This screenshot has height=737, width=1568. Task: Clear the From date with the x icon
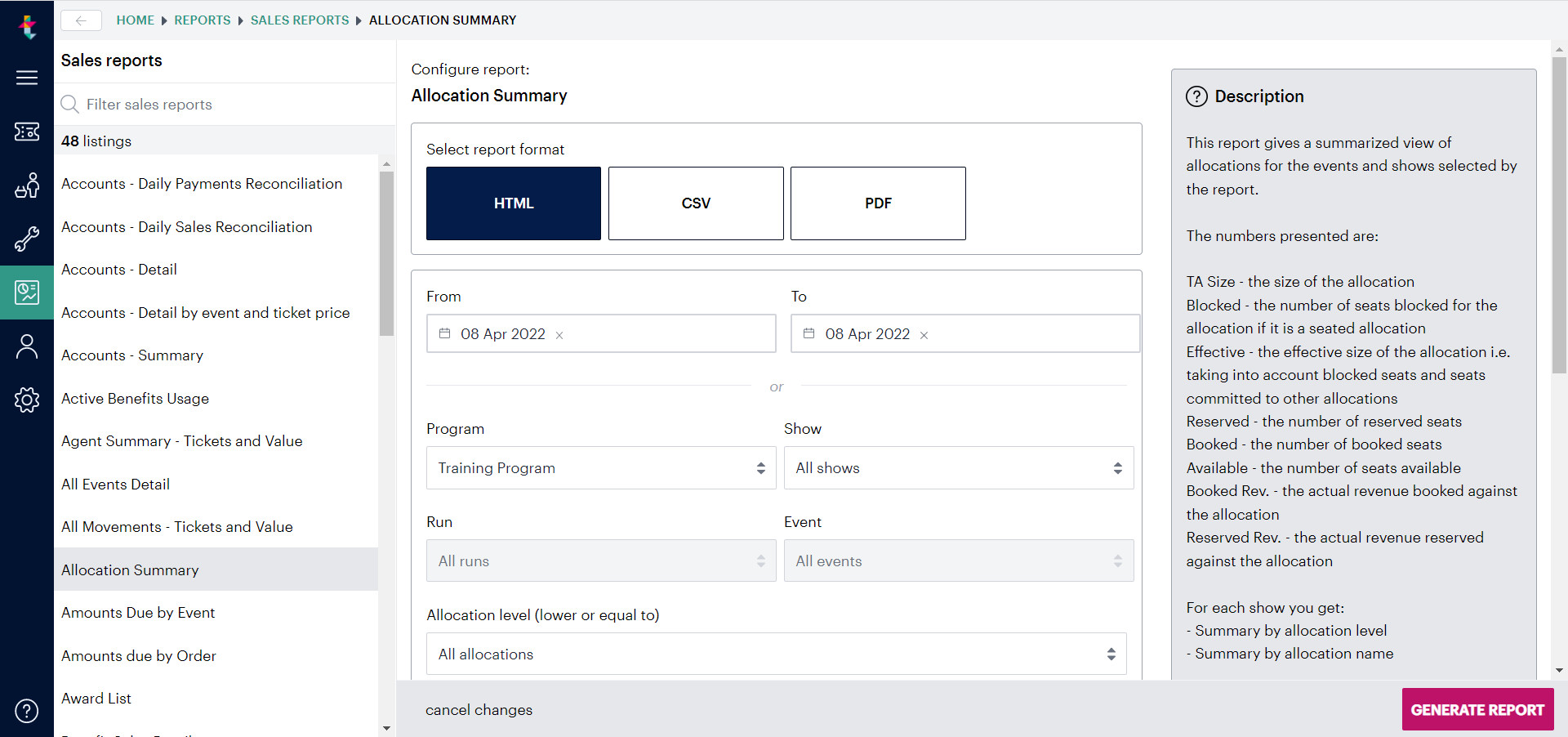pos(560,335)
